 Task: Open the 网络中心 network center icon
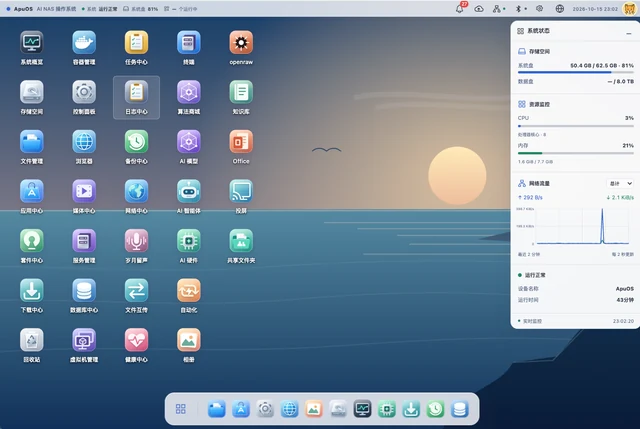coord(136,191)
